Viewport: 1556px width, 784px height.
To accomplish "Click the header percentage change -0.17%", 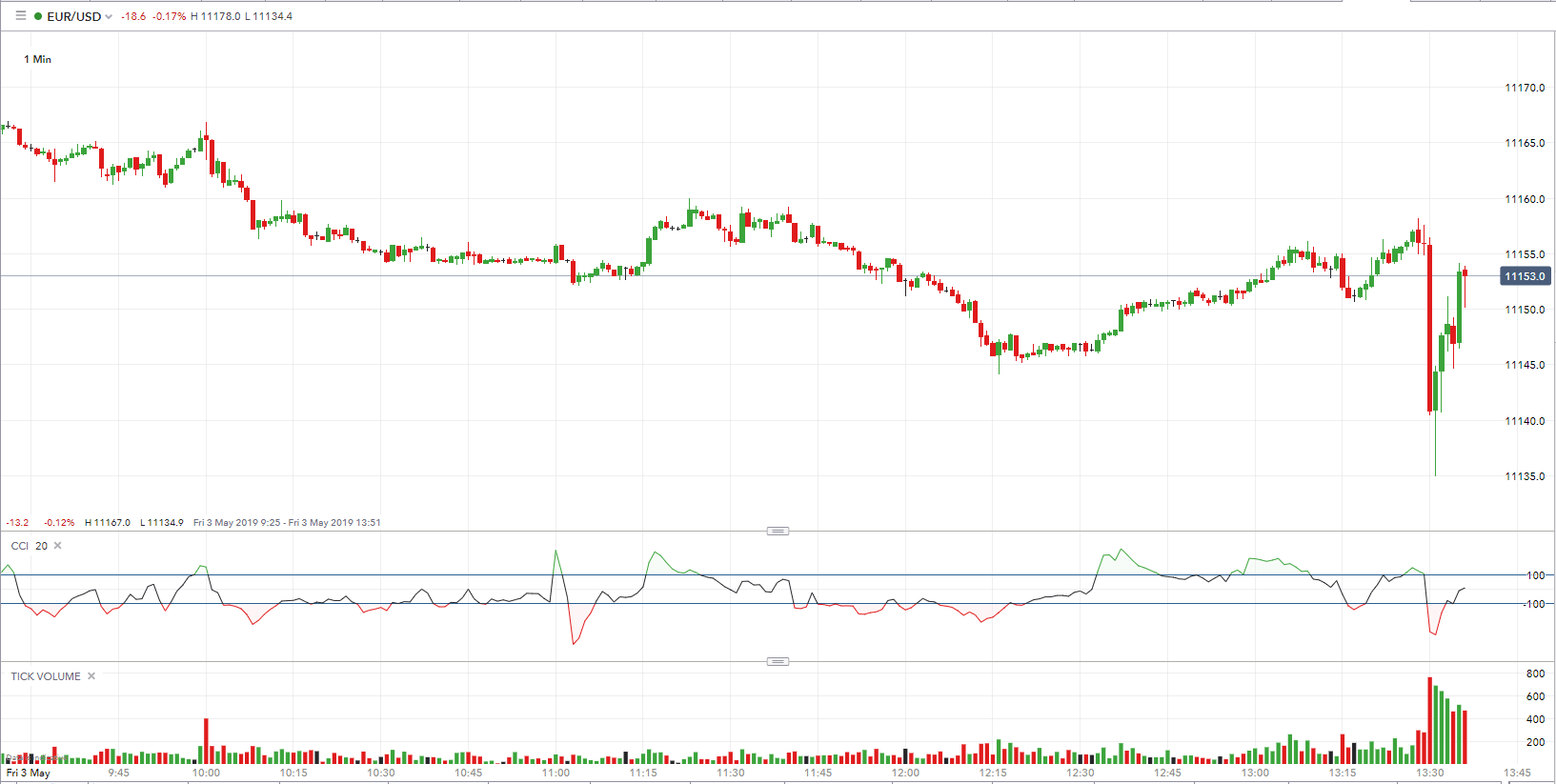I will (x=170, y=16).
